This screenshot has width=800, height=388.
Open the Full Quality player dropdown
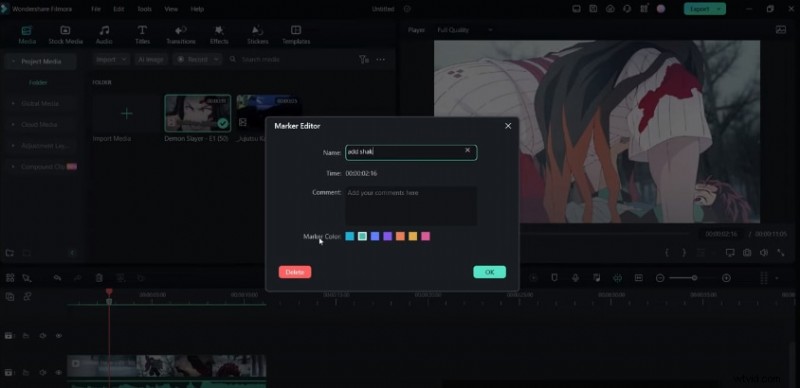point(464,30)
